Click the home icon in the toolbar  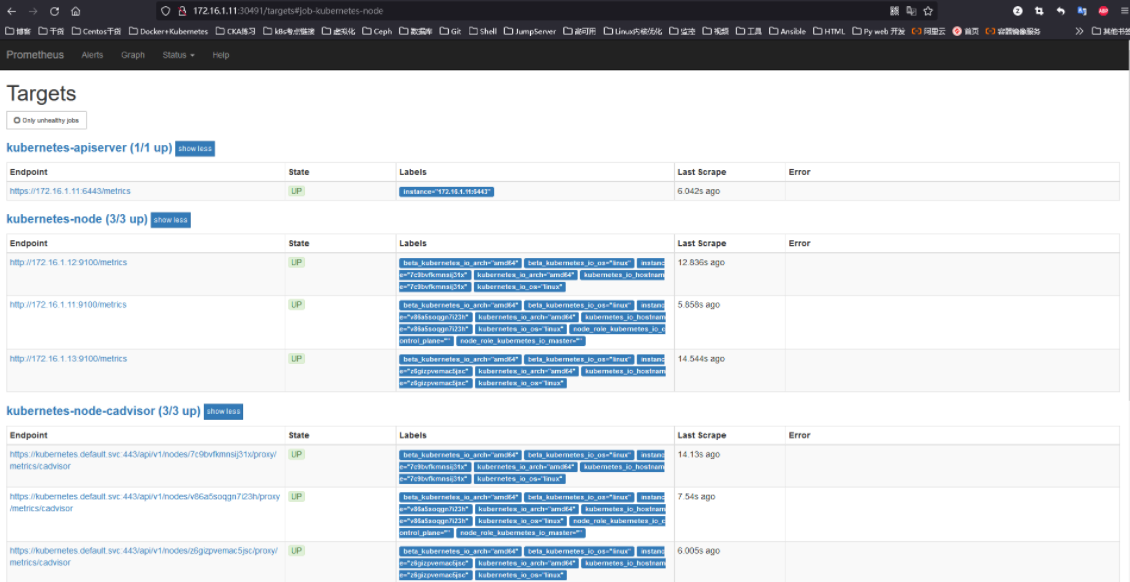75,11
